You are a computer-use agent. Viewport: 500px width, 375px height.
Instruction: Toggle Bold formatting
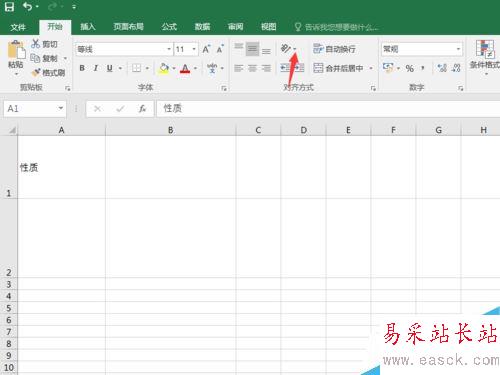tap(82, 68)
